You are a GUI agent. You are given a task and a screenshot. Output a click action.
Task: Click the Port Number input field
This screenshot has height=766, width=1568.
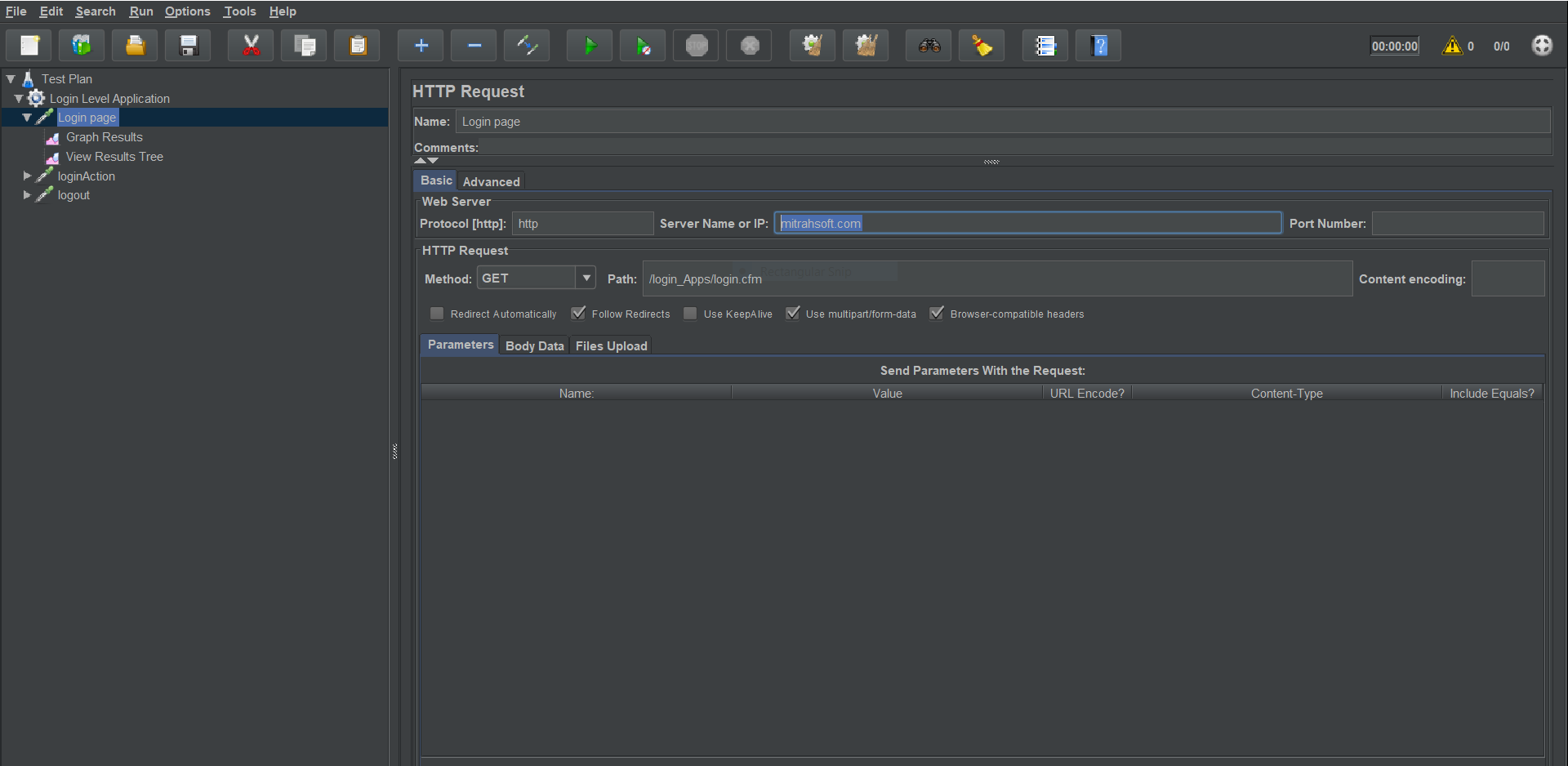[1457, 224]
